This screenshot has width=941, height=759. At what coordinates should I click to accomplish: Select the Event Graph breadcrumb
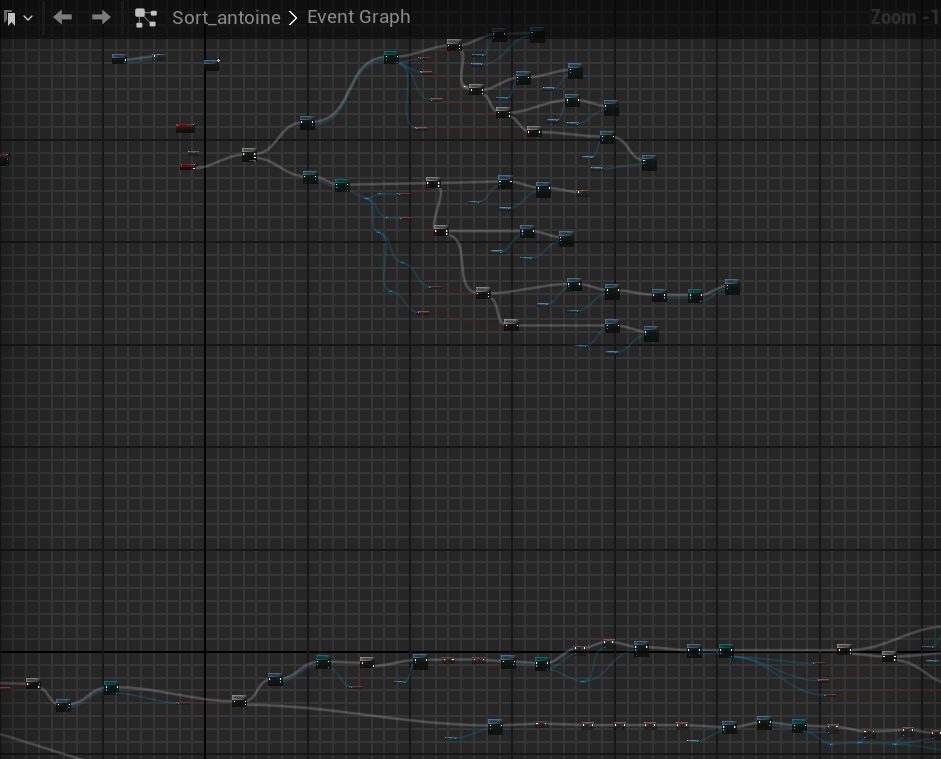[358, 18]
